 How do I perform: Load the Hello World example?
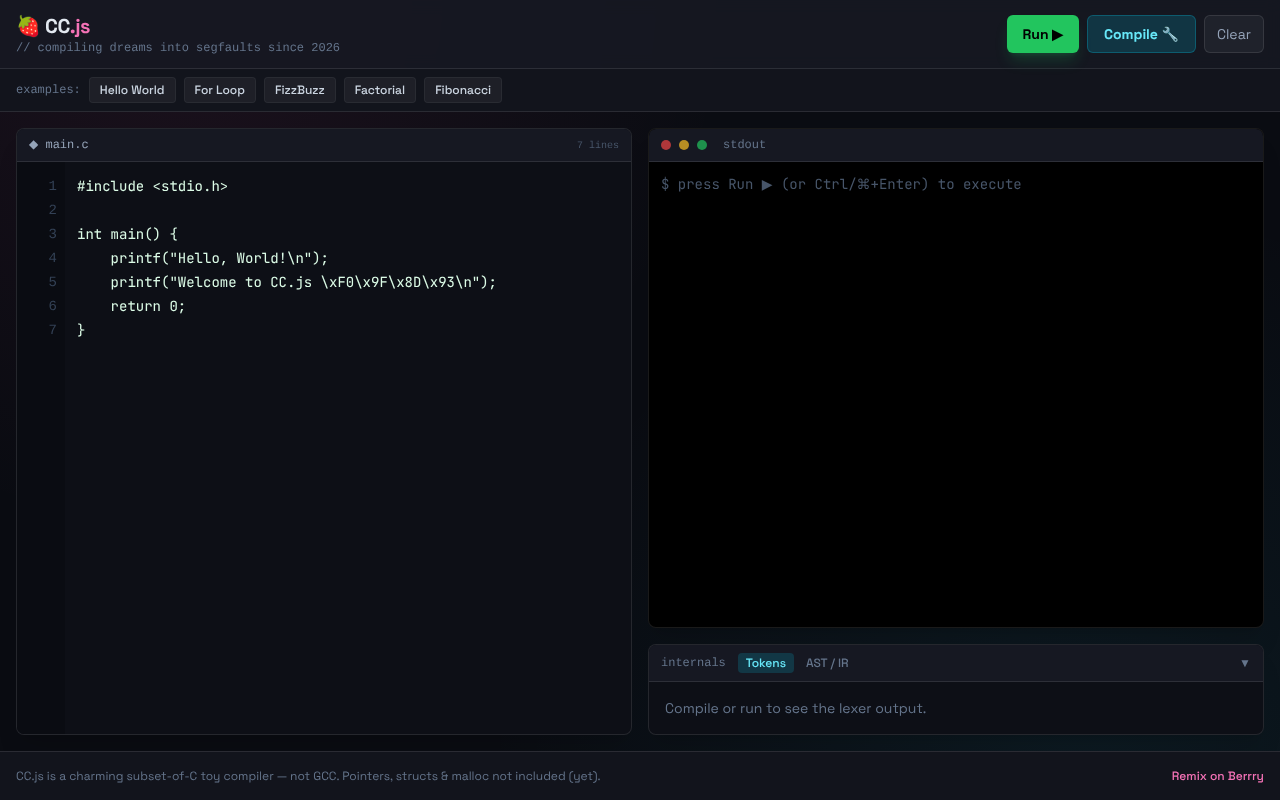(132, 90)
